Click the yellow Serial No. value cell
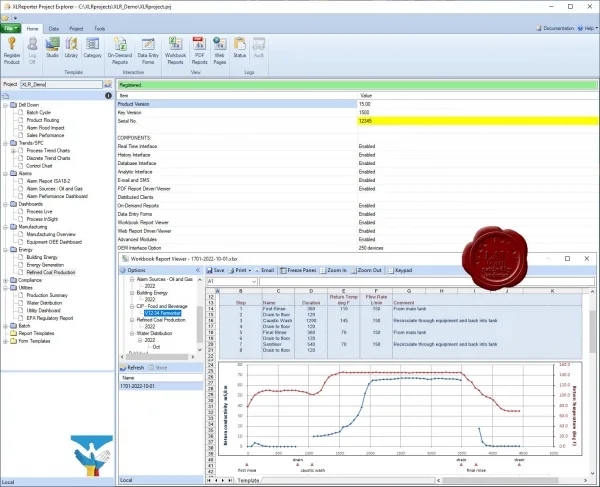Image resolution: width=600 pixels, height=487 pixels. pos(478,121)
